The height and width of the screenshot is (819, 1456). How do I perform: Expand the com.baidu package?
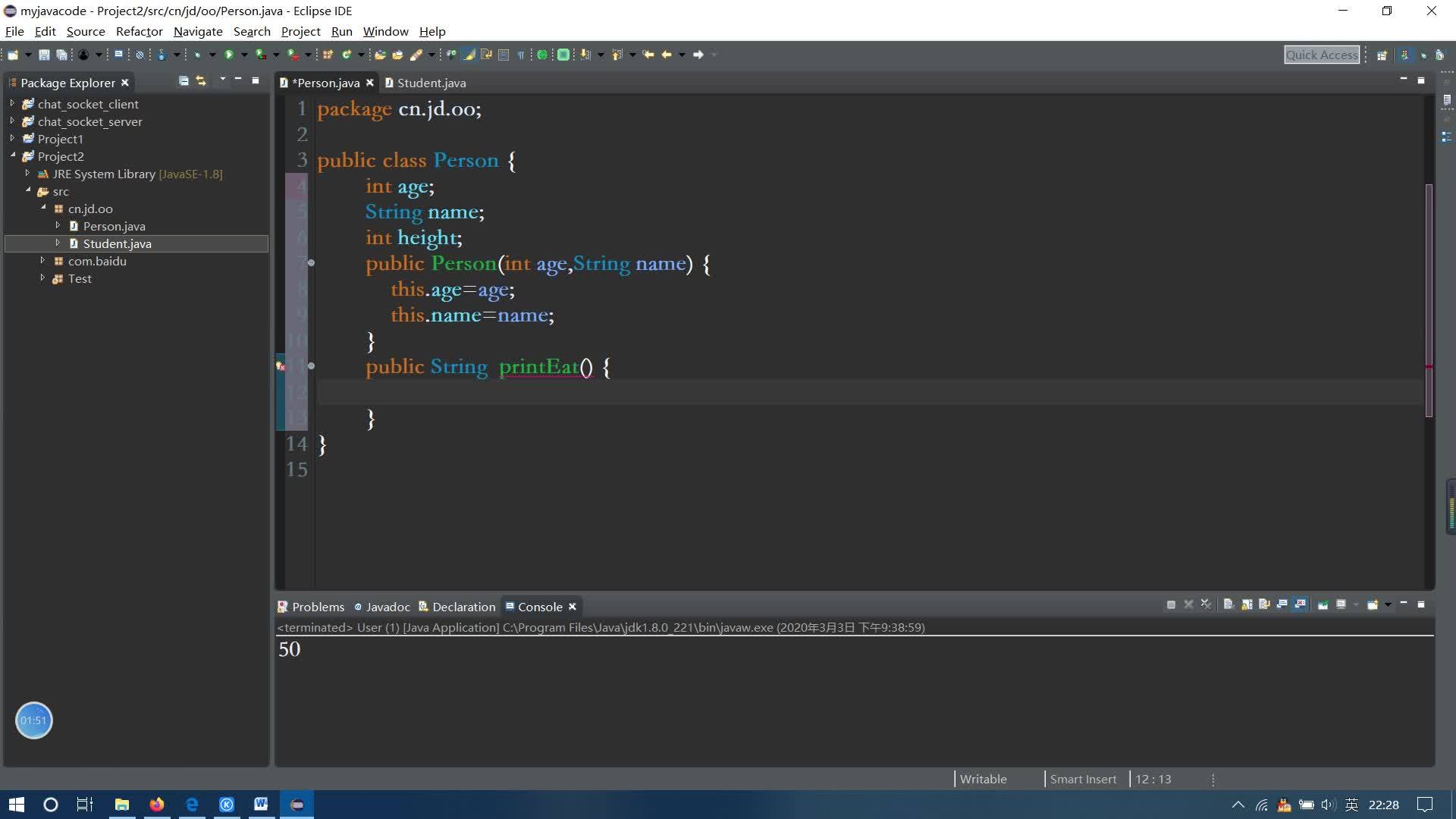click(42, 260)
